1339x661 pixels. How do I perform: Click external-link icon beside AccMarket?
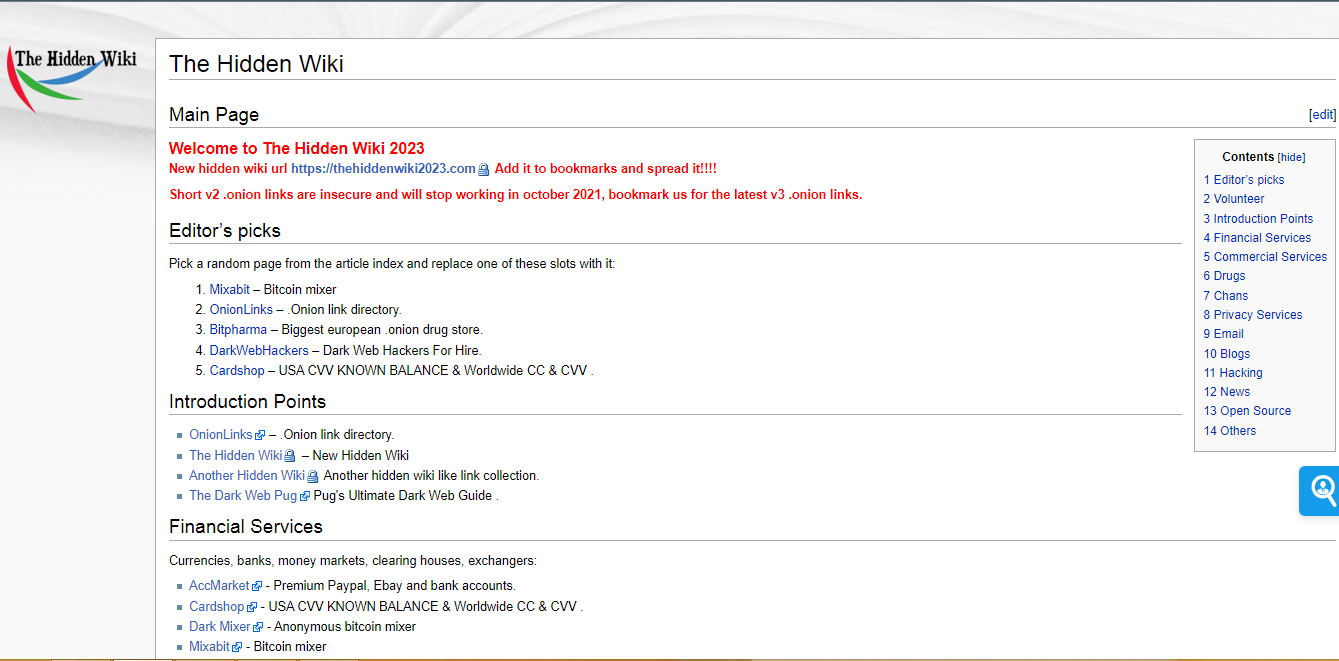click(257, 587)
